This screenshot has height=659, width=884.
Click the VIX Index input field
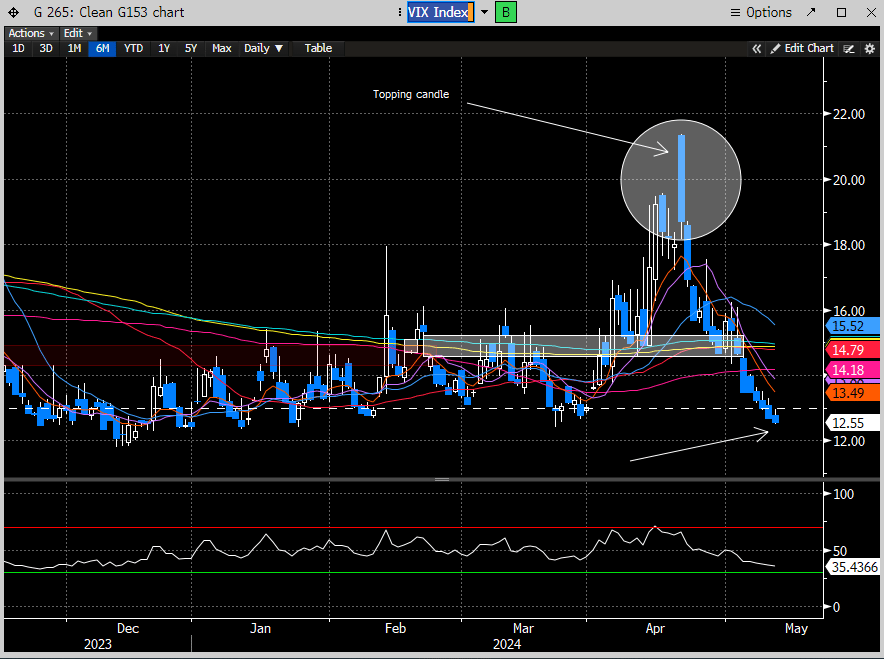coord(439,12)
